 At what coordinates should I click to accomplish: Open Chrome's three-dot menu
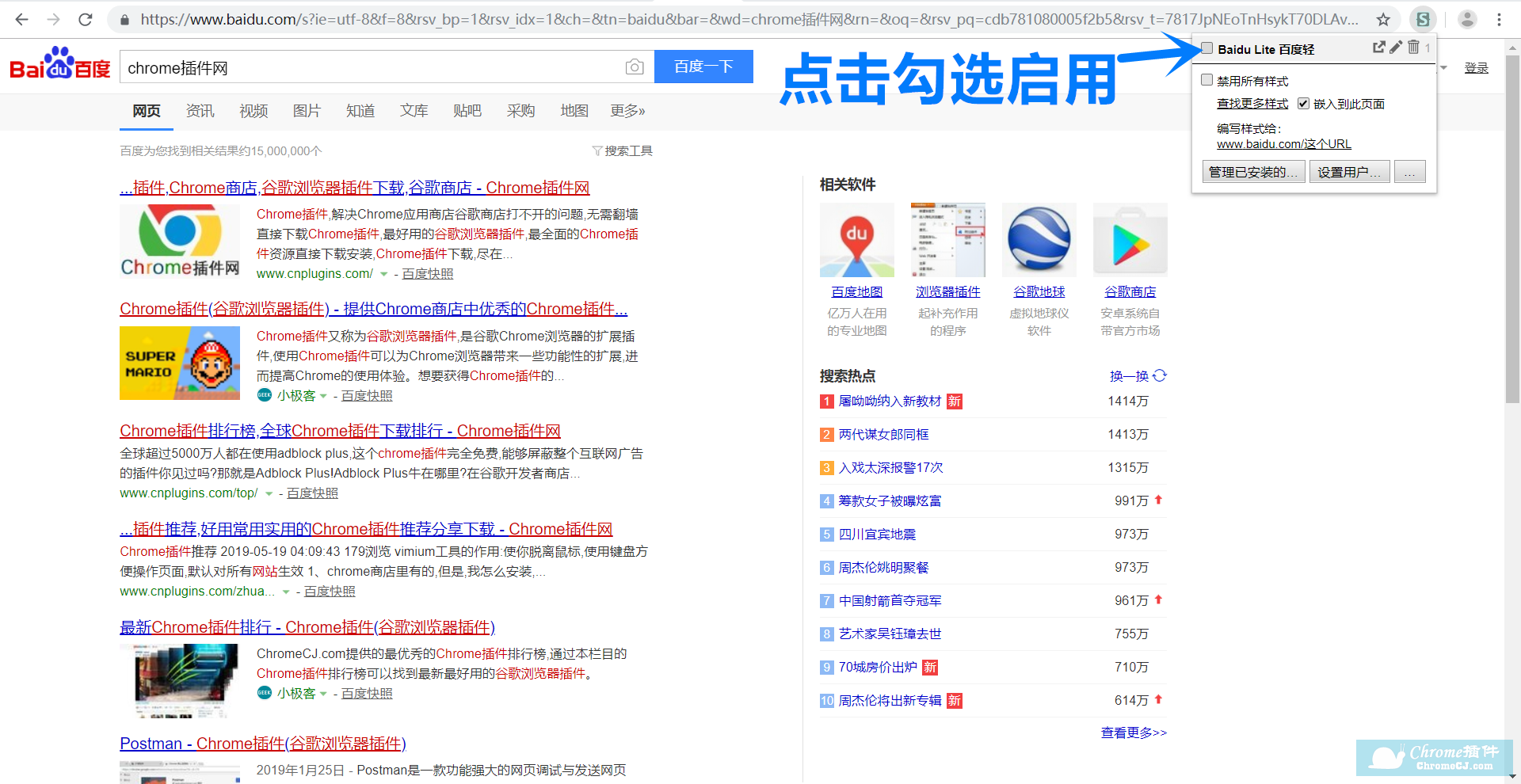(1499, 19)
